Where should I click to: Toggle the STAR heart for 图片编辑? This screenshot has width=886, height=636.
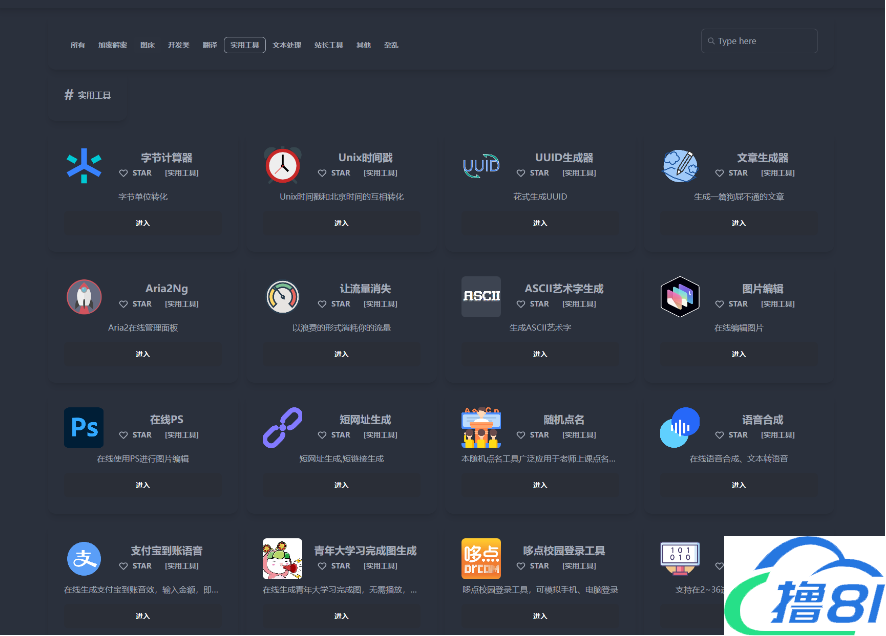[719, 304]
